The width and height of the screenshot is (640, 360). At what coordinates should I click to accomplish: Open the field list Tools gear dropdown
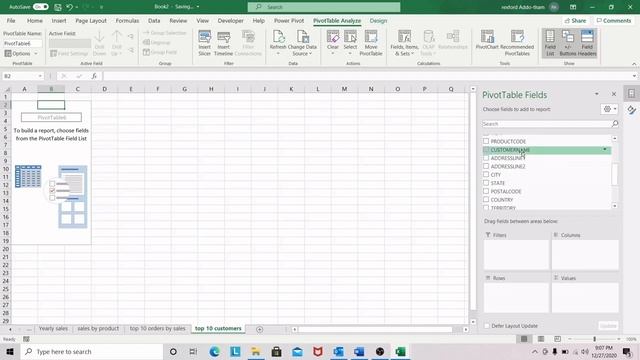point(609,109)
